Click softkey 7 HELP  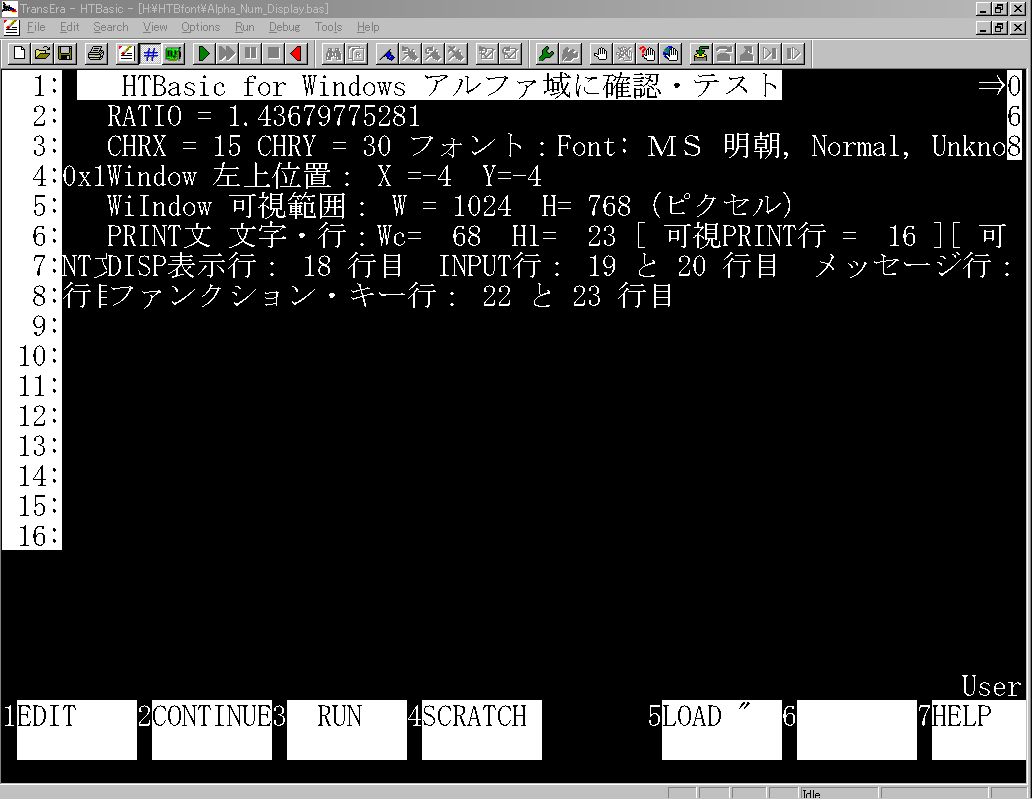pyautogui.click(x=979, y=730)
